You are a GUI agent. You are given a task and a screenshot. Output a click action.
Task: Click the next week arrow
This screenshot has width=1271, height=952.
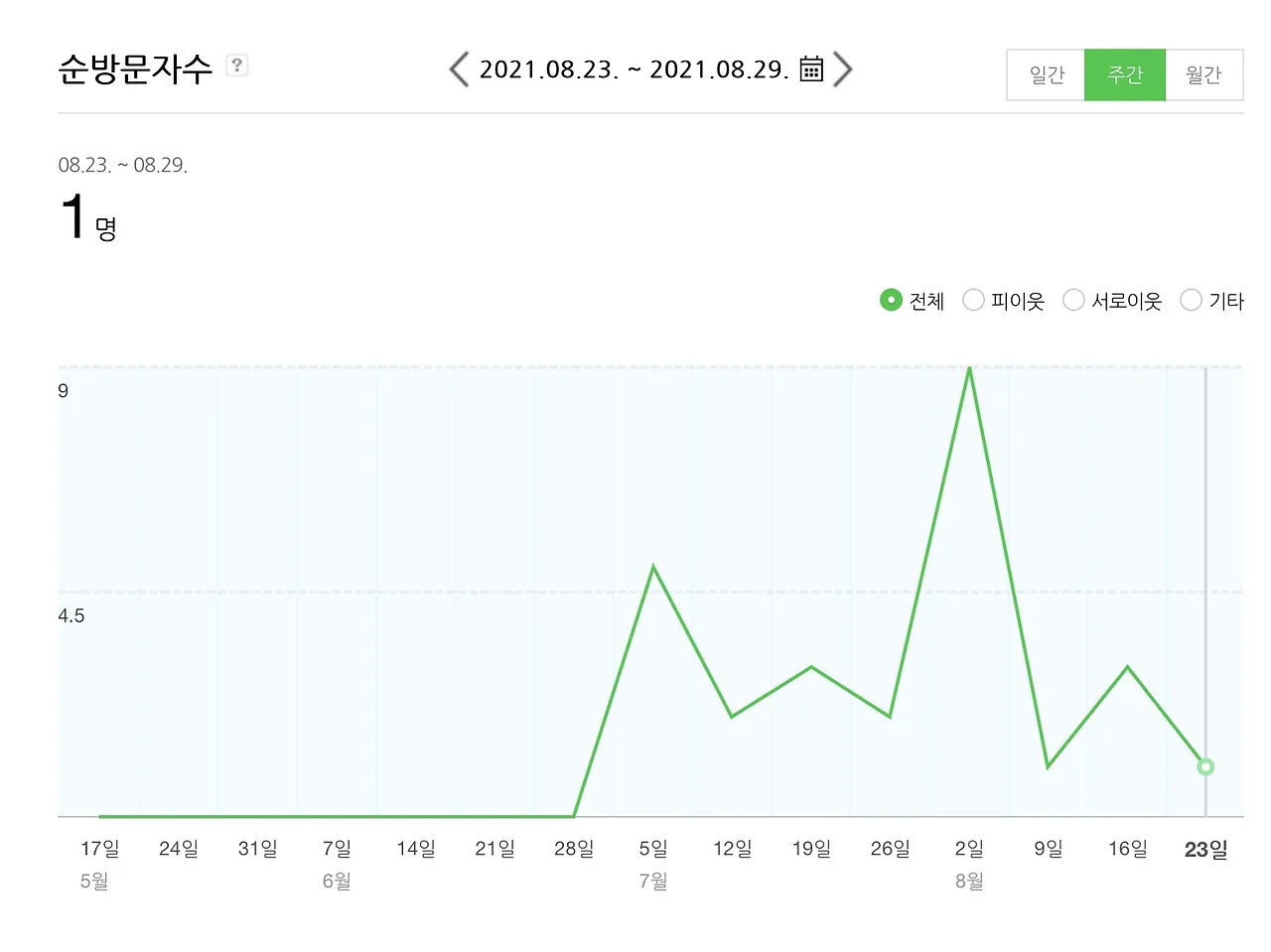click(842, 69)
